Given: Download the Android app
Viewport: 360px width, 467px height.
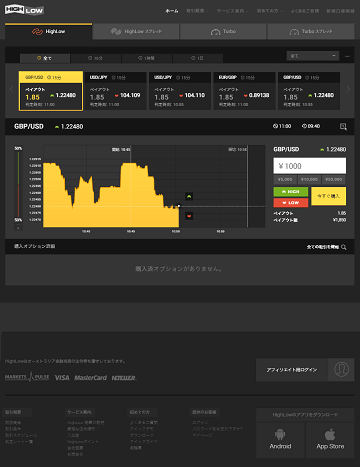Looking at the screenshot, I should pos(280,440).
